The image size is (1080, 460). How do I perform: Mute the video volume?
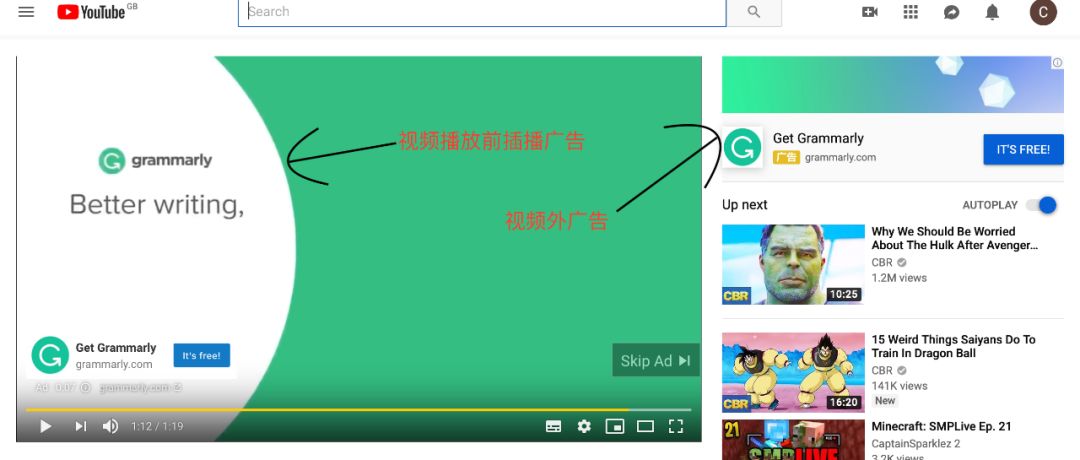pos(110,426)
